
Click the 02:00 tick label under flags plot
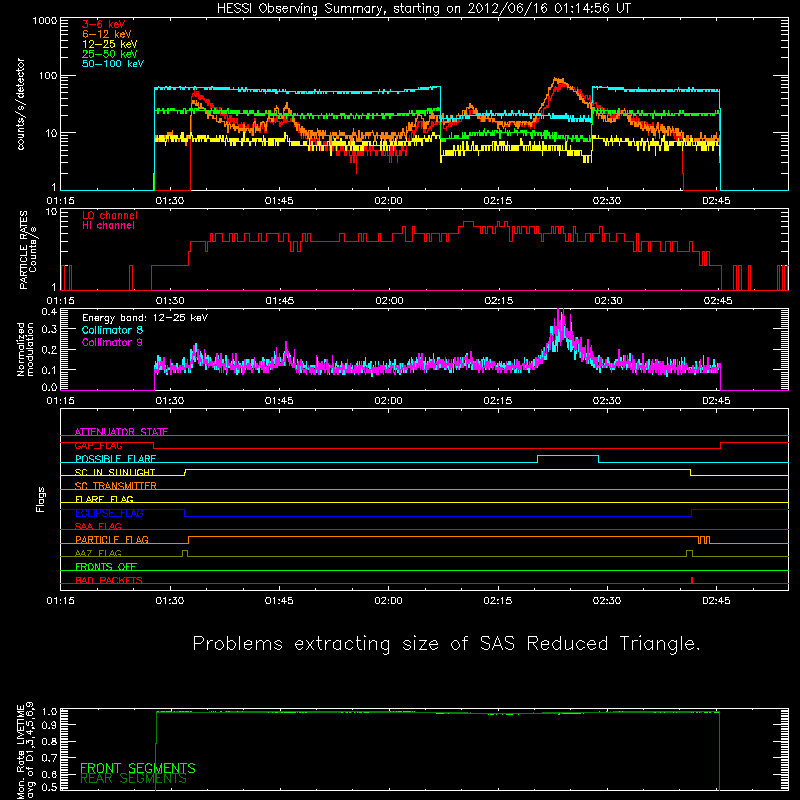pyautogui.click(x=388, y=601)
